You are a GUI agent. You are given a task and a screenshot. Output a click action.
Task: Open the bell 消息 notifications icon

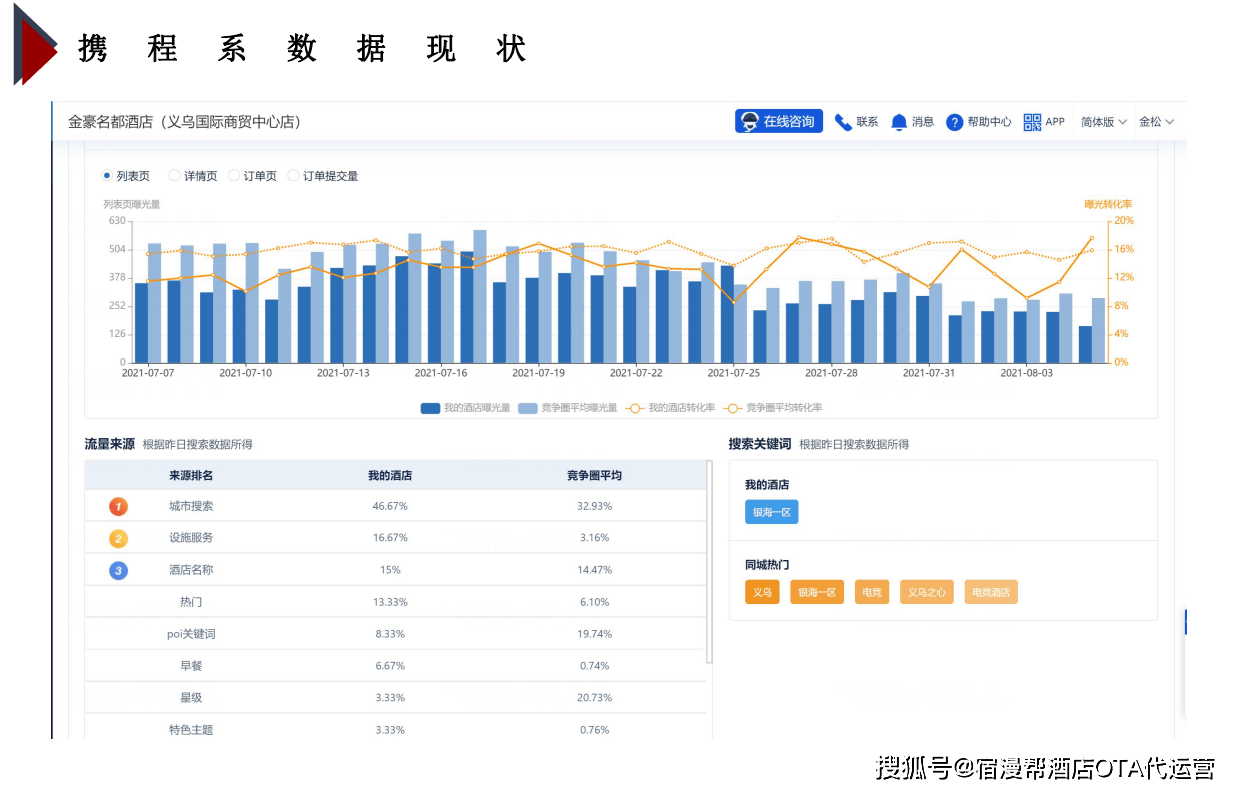tap(899, 122)
